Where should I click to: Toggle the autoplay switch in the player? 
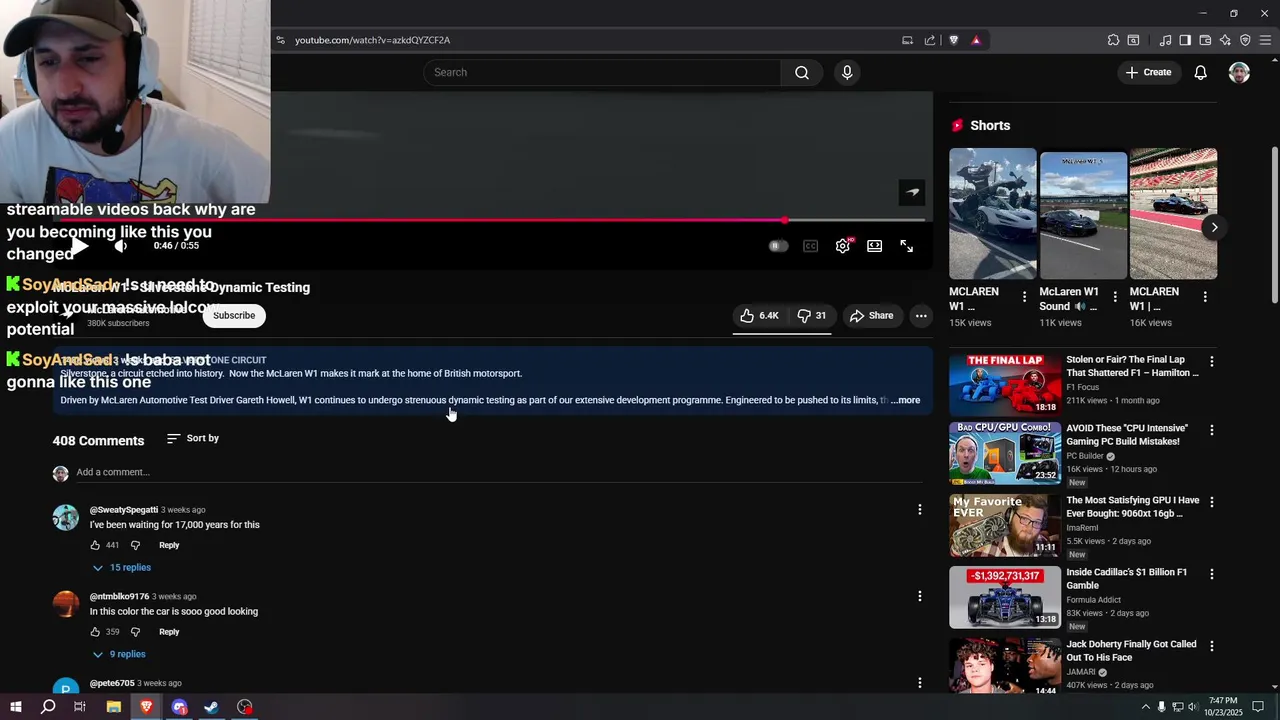coord(778,246)
